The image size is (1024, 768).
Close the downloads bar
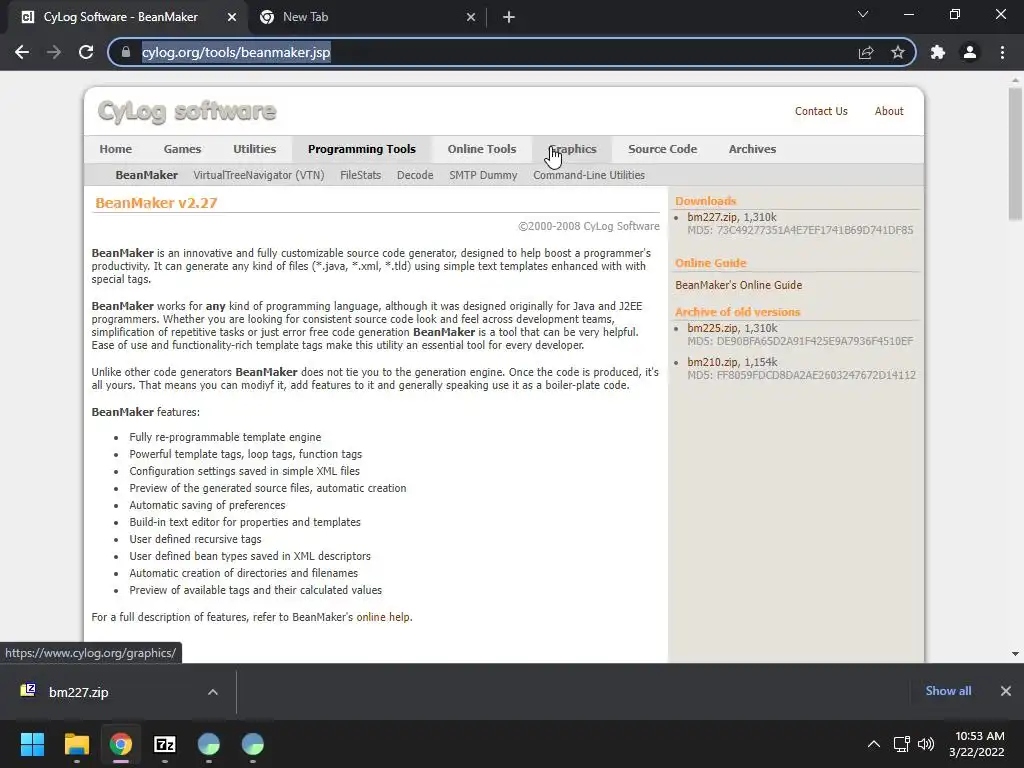1006,691
